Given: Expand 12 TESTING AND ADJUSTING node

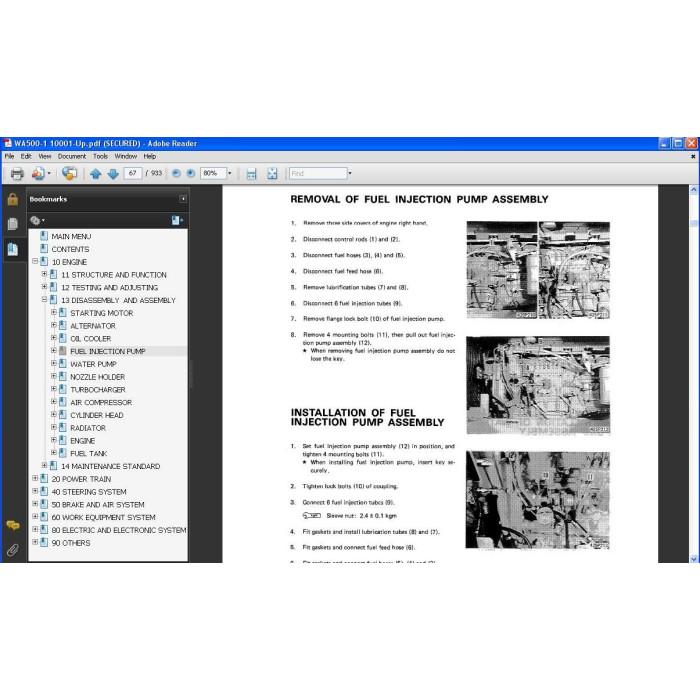Looking at the screenshot, I should (44, 287).
